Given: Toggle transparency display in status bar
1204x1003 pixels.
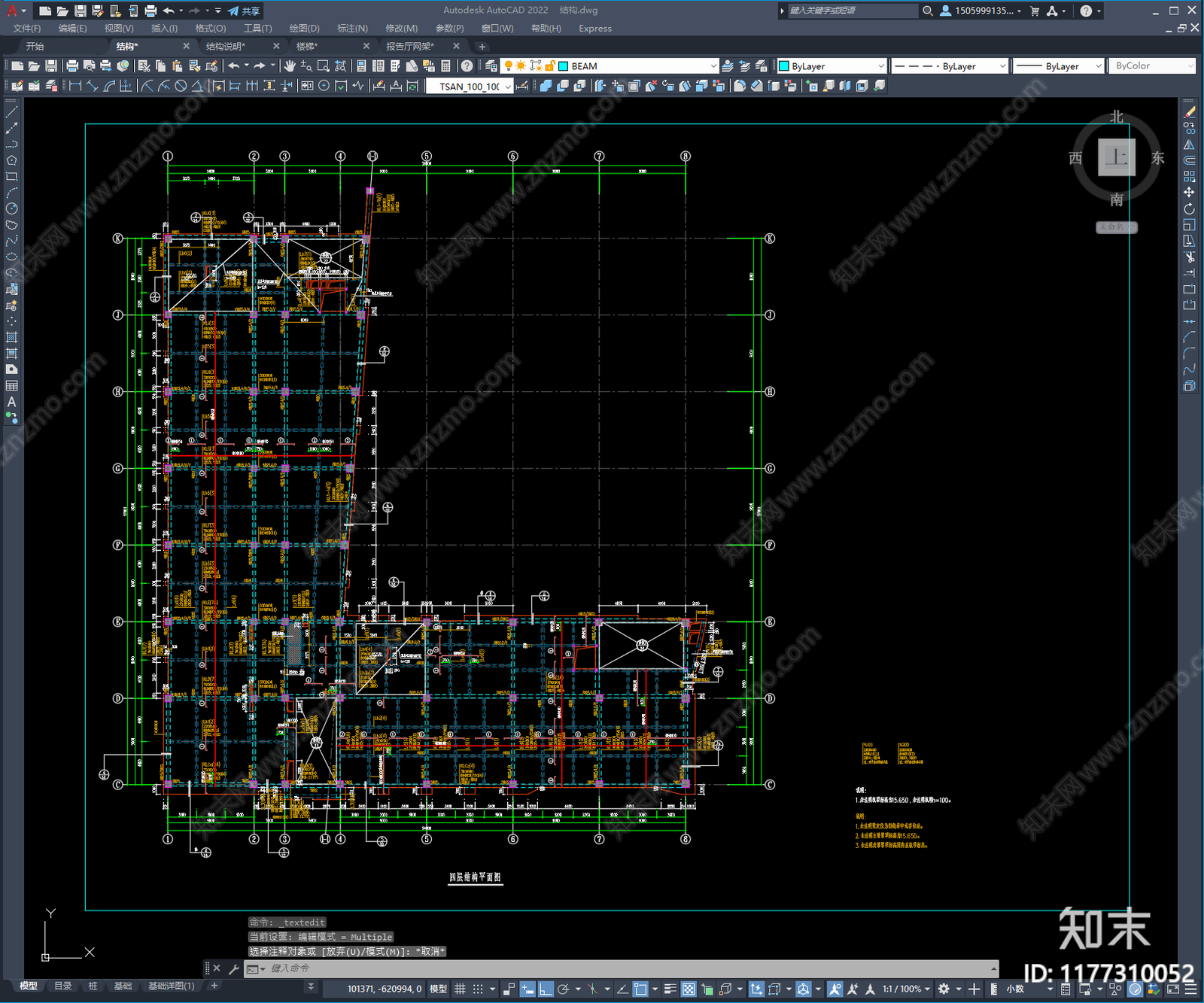Looking at the screenshot, I should 689,989.
